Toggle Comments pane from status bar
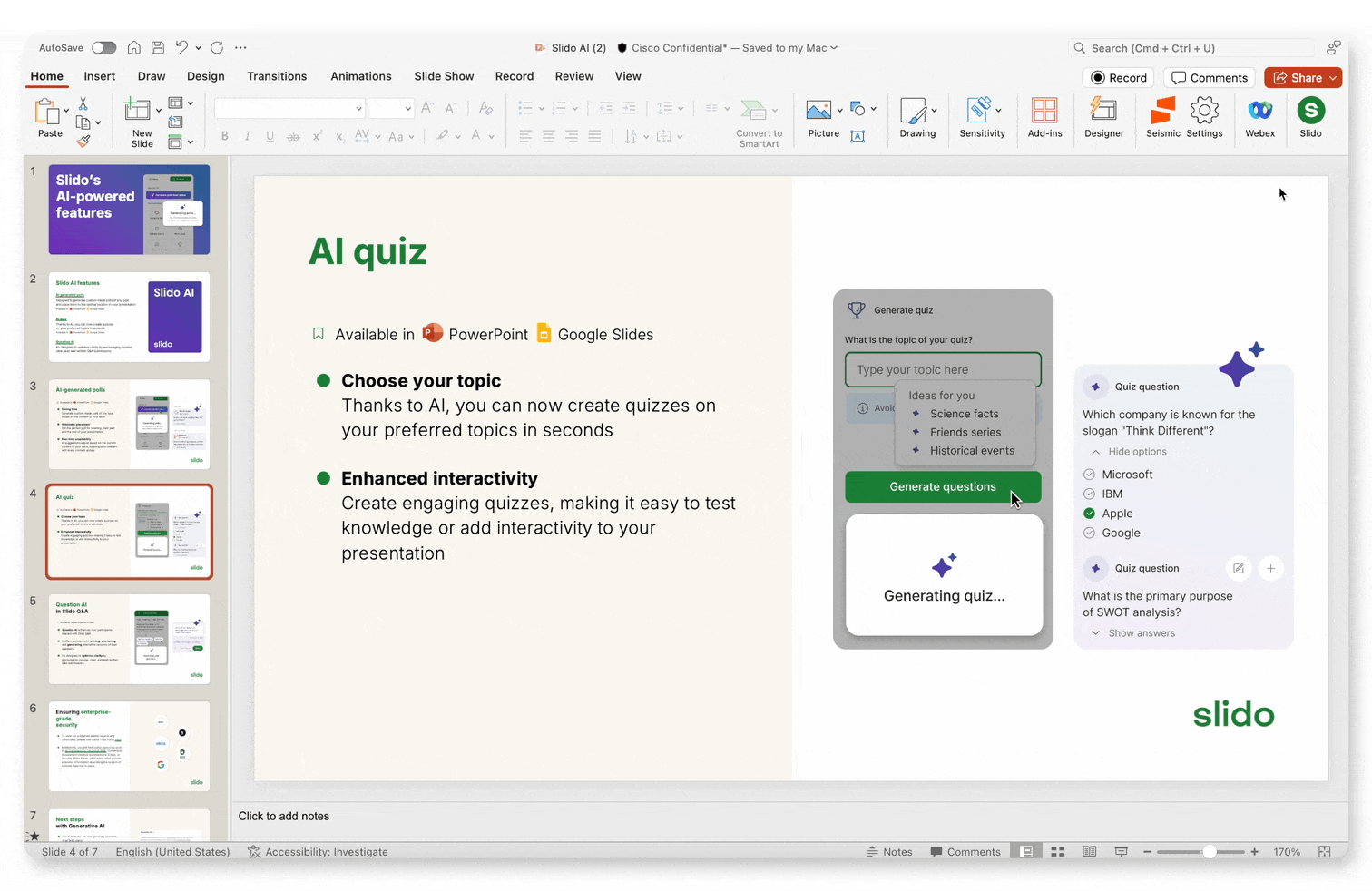 [965, 852]
